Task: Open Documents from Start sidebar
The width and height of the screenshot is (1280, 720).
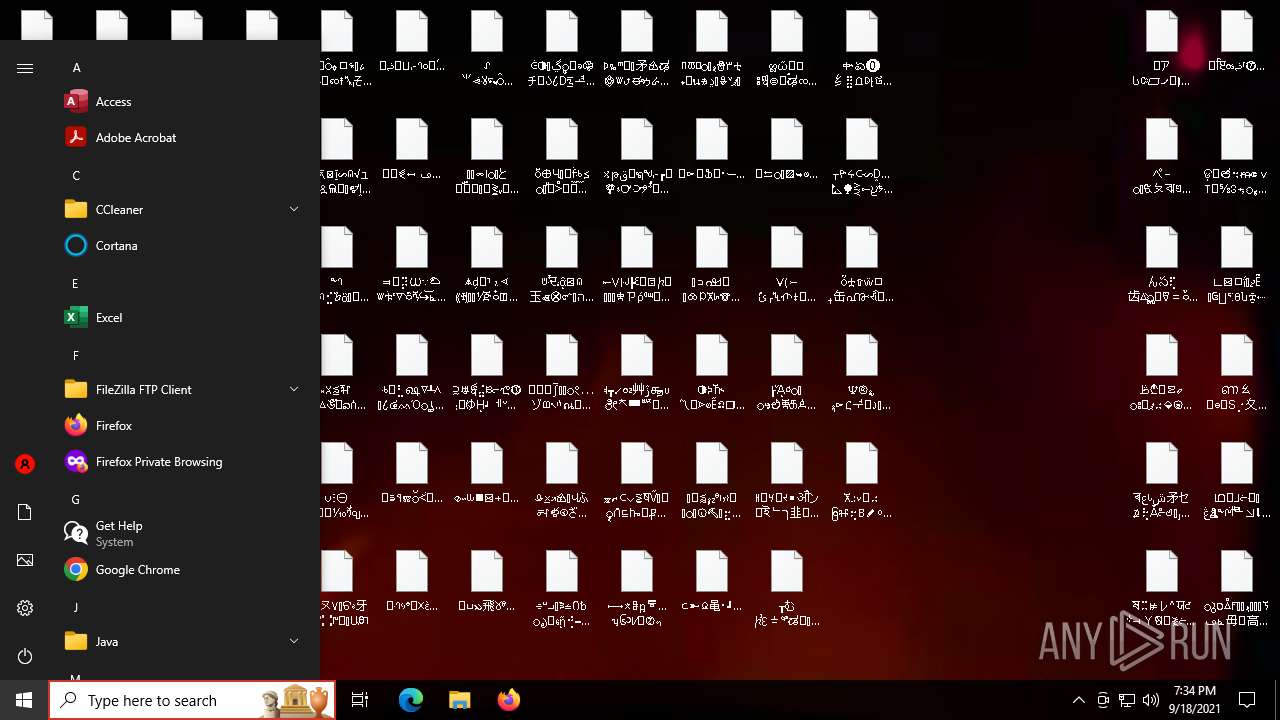Action: point(25,512)
